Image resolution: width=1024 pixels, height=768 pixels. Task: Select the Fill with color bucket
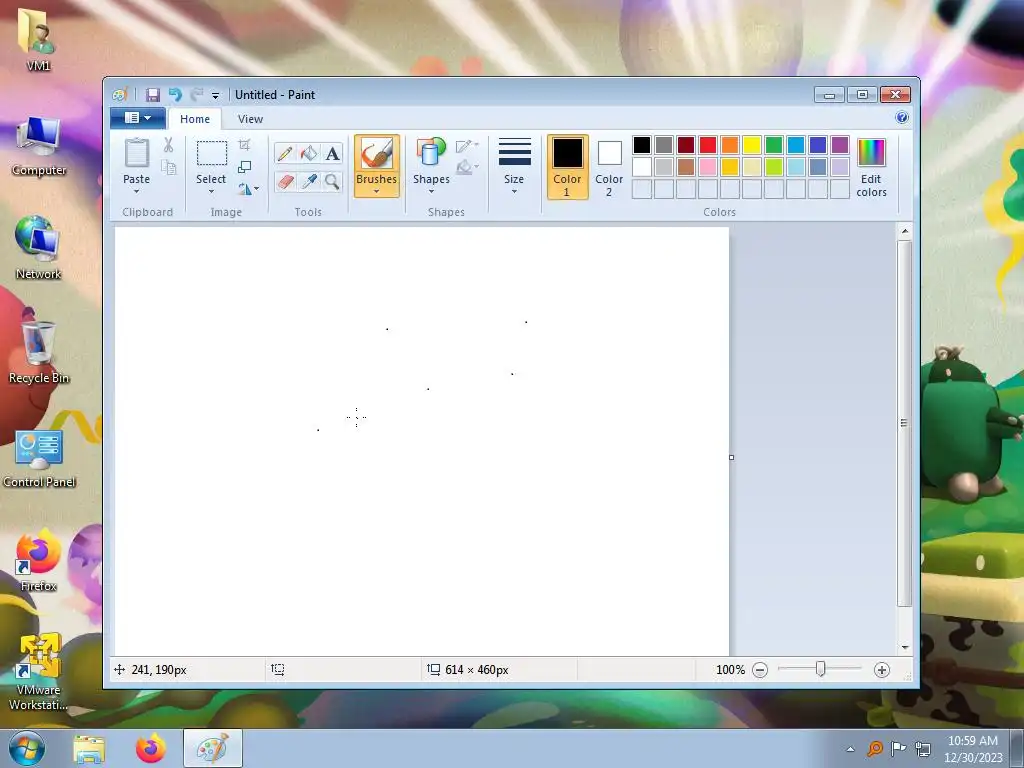pyautogui.click(x=308, y=153)
